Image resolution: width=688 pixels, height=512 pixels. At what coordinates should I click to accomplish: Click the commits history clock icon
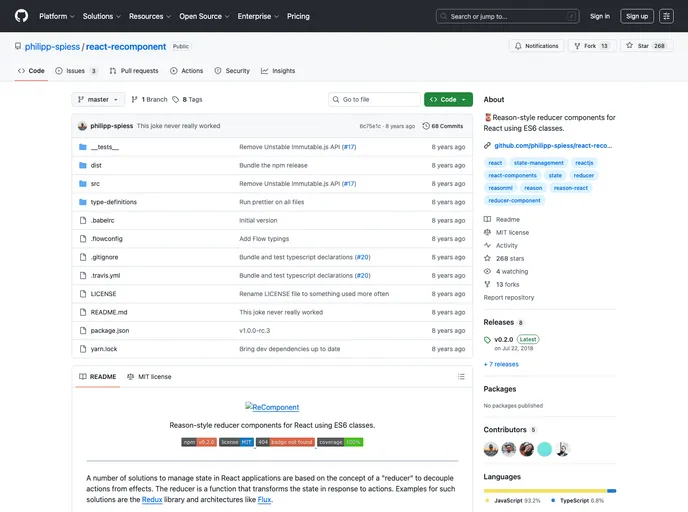point(426,126)
